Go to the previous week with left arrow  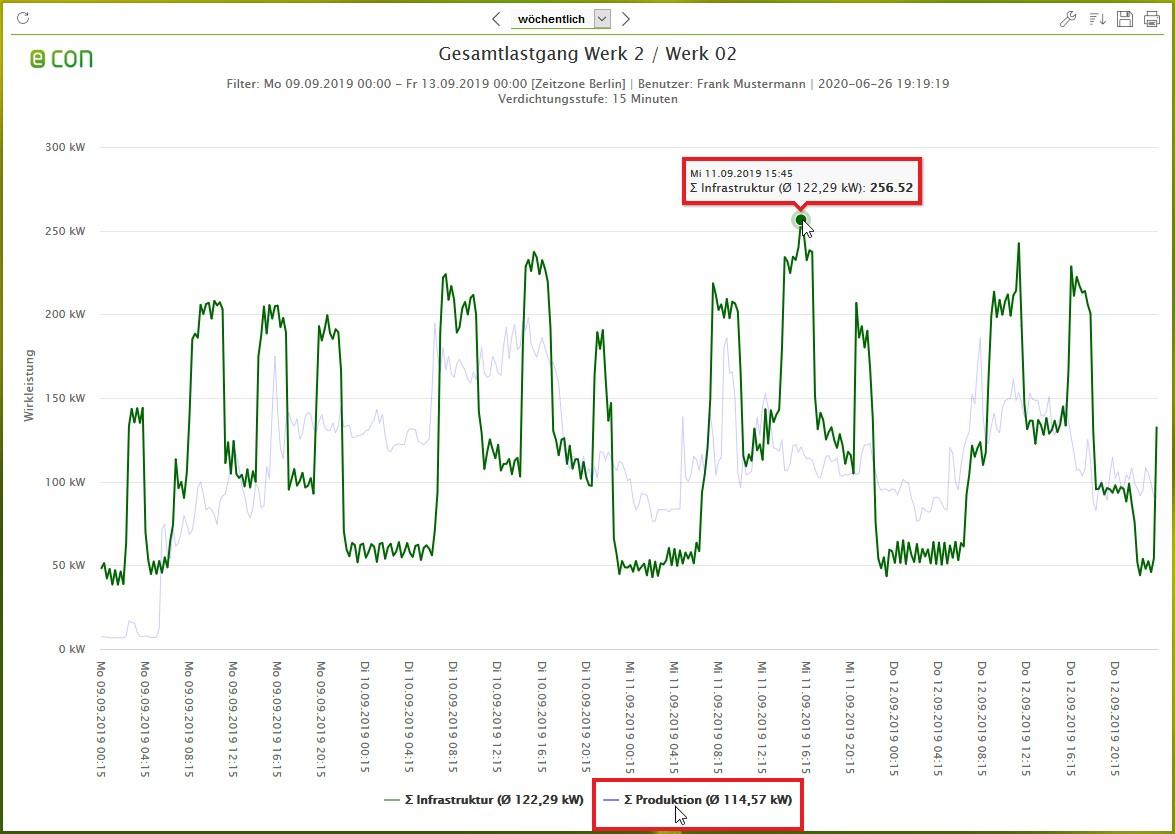496,19
